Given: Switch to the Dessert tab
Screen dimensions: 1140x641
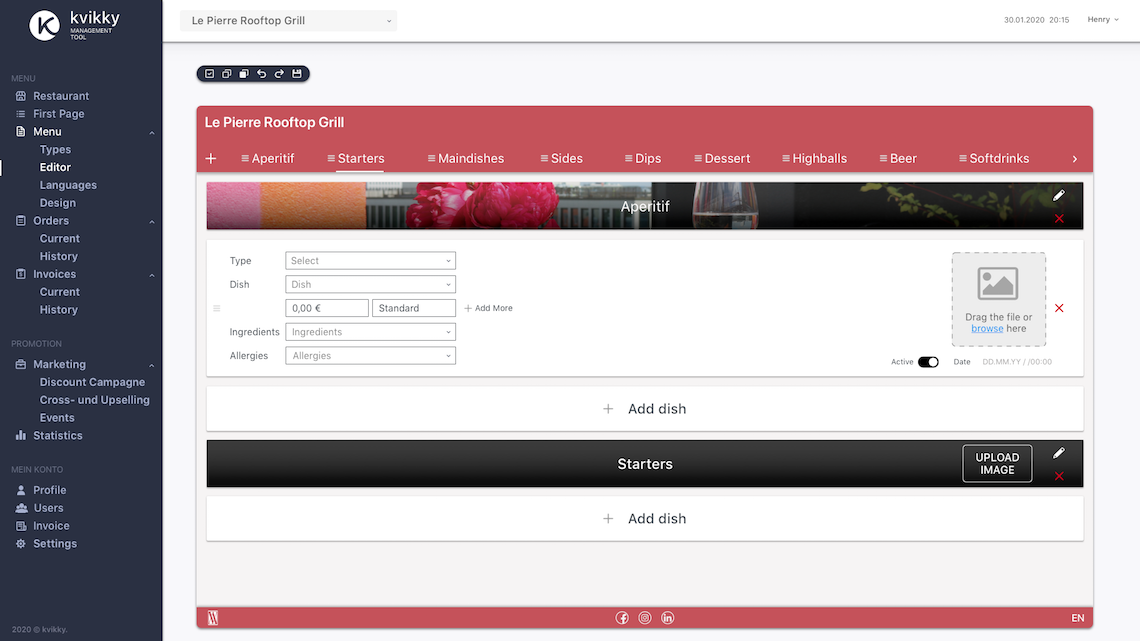Looking at the screenshot, I should click(722, 158).
